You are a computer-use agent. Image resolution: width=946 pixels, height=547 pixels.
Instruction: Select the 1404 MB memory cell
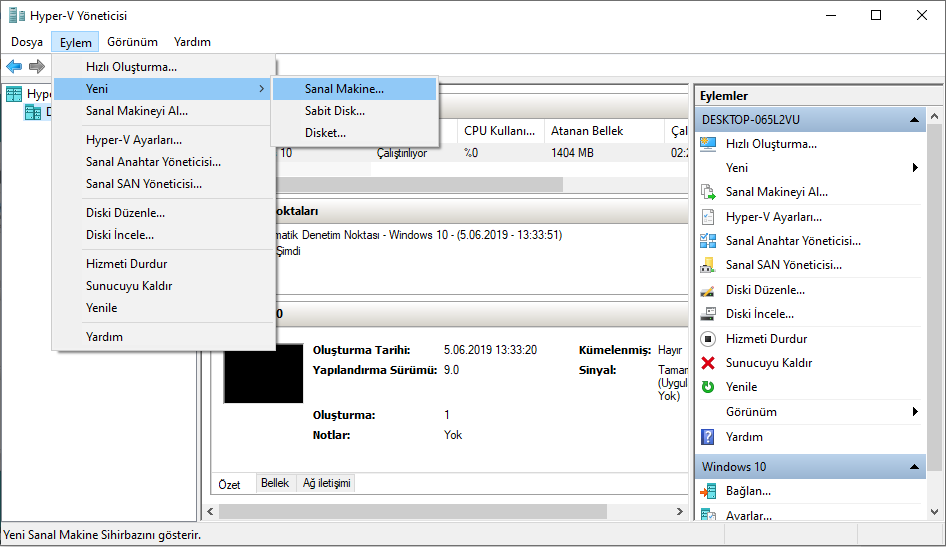[x=572, y=153]
